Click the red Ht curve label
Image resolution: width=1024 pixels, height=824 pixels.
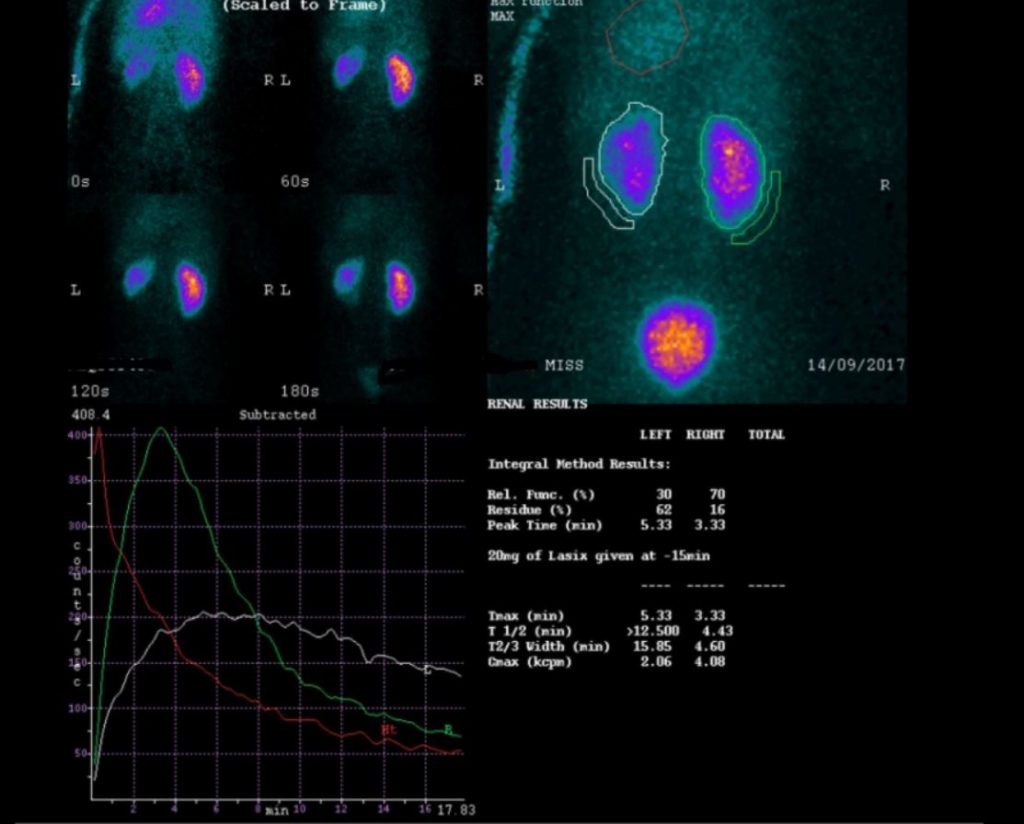tap(388, 731)
